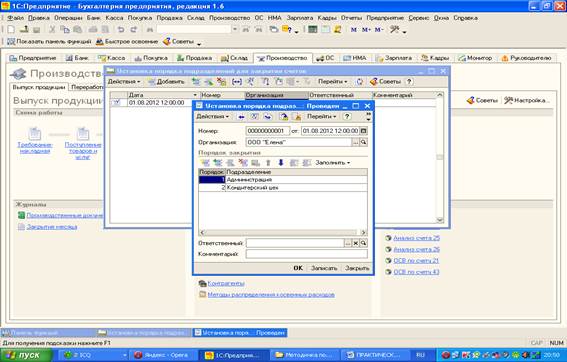Click magnifier icon next to Ответственный field
Image resolution: width=567 pixels, height=362 pixels.
click(363, 243)
